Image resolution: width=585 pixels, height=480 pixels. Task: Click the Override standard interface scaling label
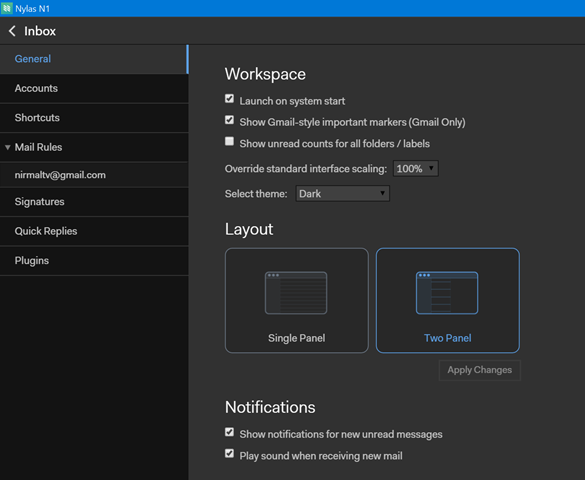click(x=306, y=169)
